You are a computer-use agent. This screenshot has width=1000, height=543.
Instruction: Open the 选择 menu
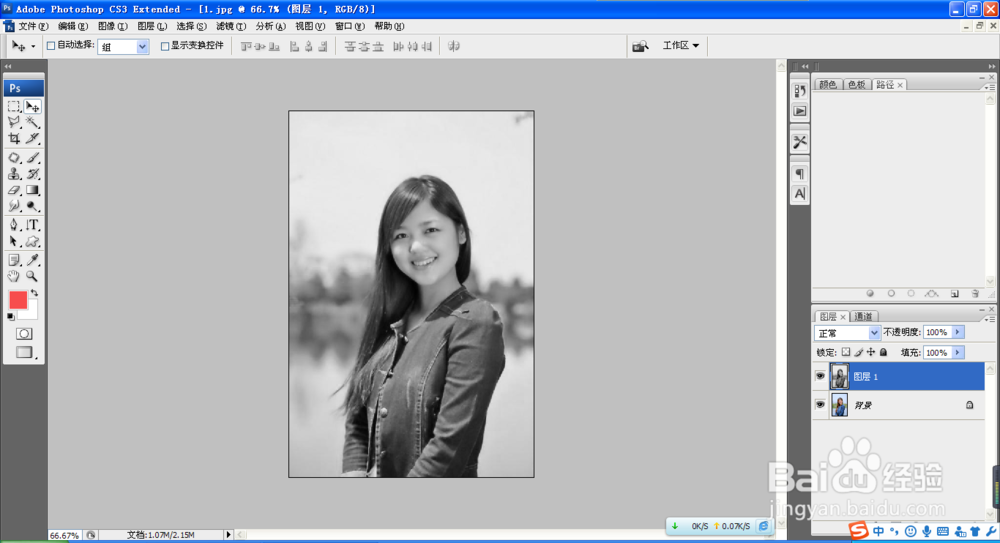tap(191, 26)
